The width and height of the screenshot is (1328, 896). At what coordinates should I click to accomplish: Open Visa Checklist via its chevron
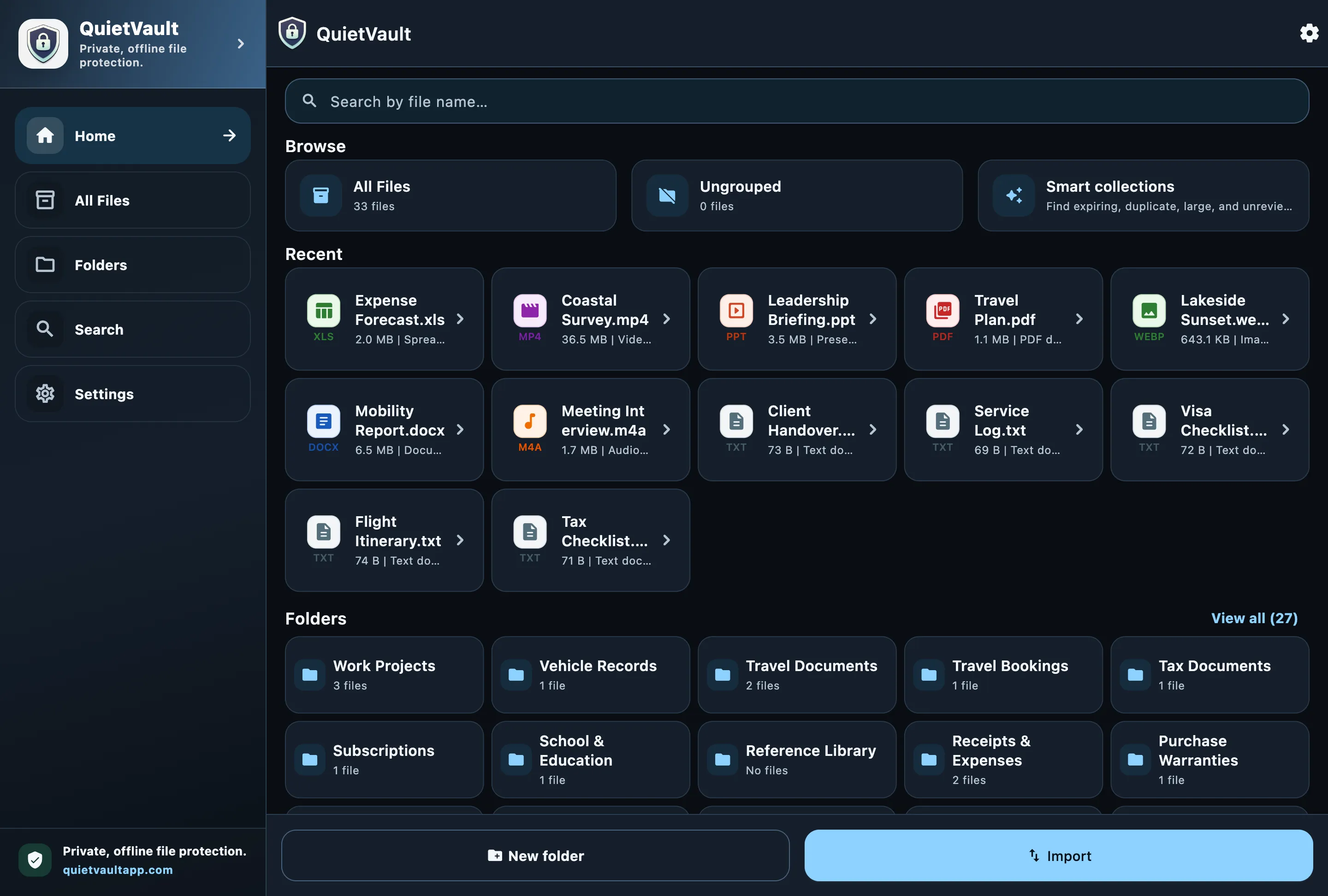pyautogui.click(x=1285, y=430)
